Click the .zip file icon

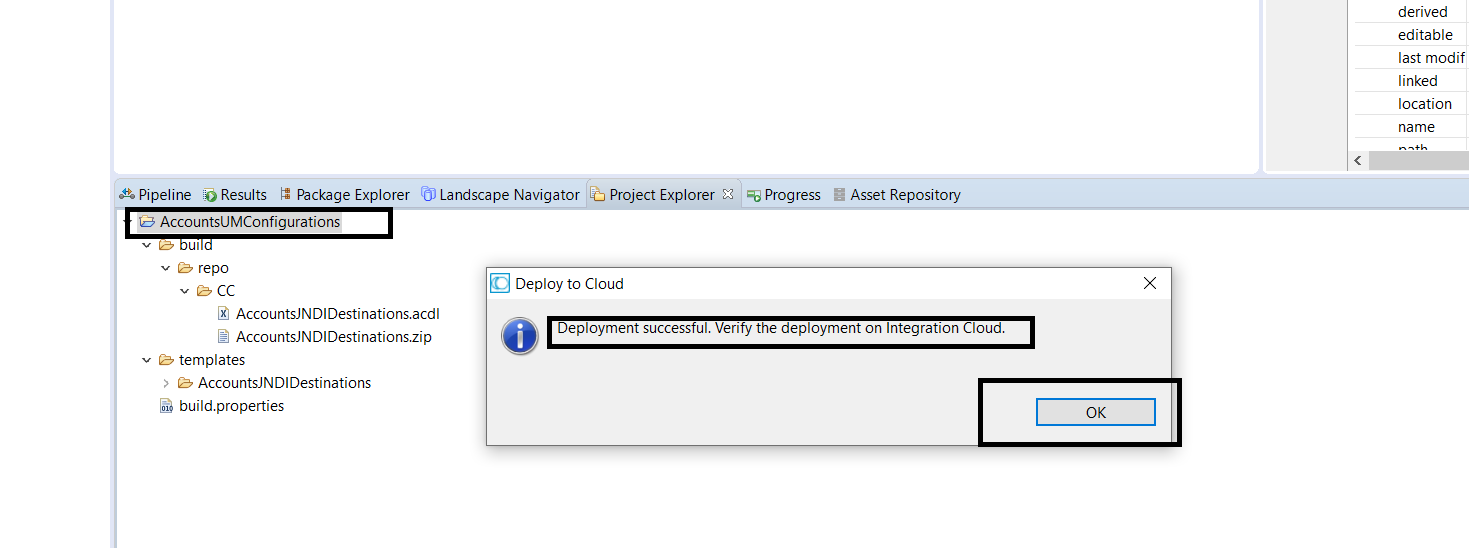pyautogui.click(x=224, y=337)
